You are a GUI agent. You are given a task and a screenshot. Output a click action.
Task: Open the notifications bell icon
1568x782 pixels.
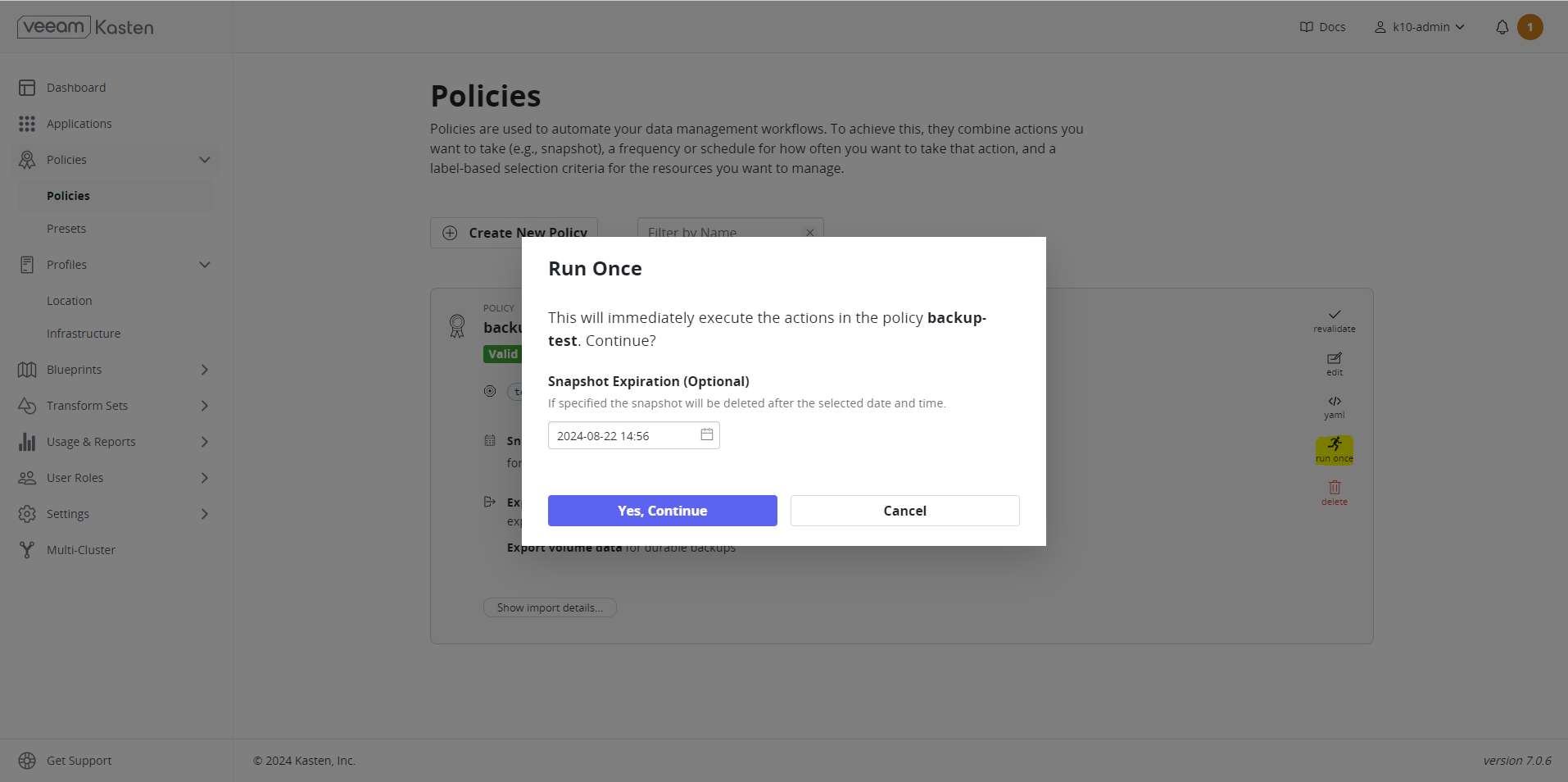click(x=1502, y=27)
